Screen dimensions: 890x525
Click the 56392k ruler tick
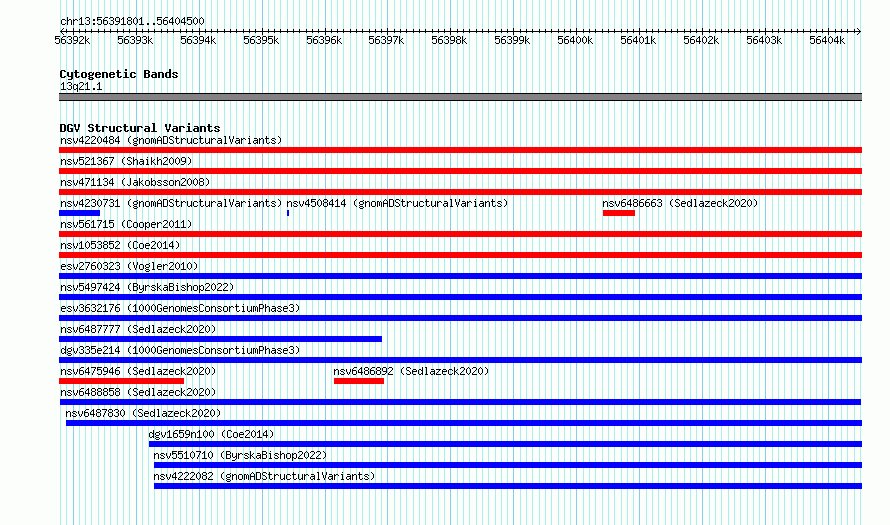coord(72,40)
